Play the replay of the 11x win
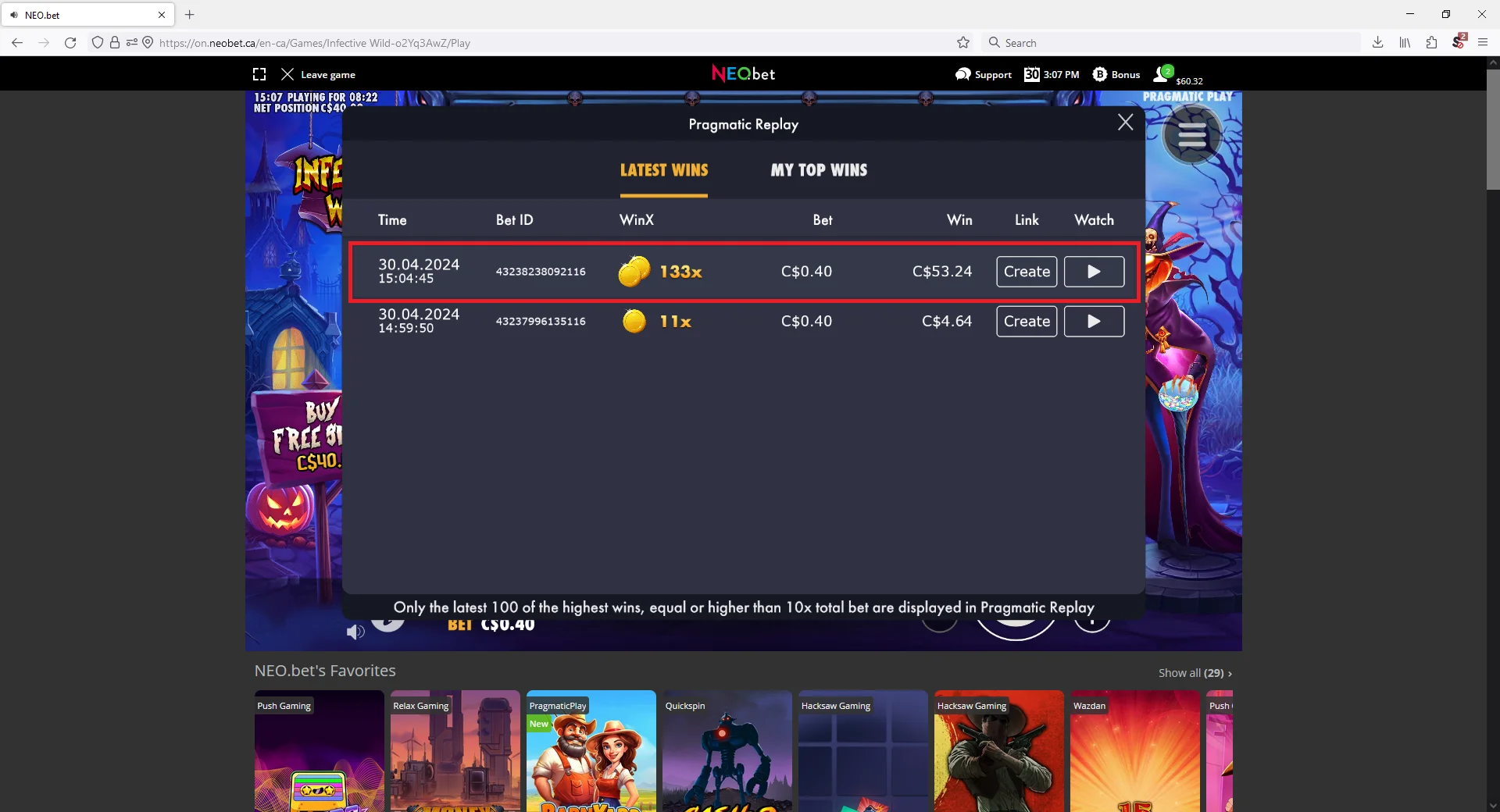This screenshot has height=812, width=1500. tap(1094, 322)
